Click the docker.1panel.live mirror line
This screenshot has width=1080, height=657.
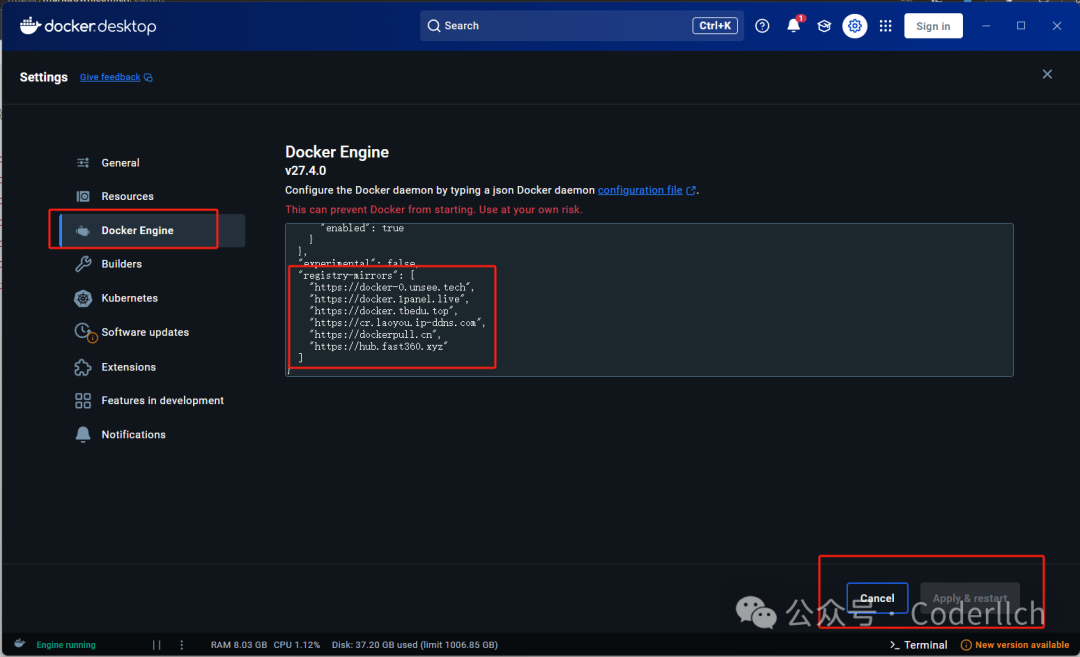pos(389,299)
